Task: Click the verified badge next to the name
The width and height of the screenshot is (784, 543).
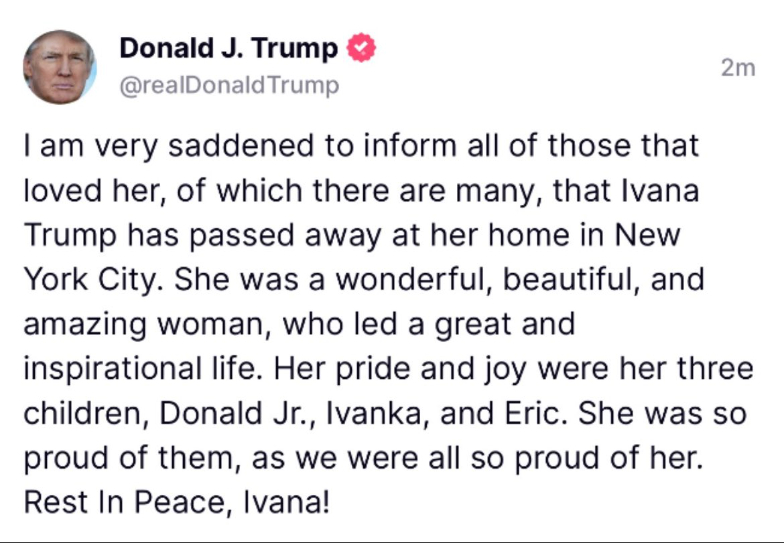Action: tap(361, 49)
